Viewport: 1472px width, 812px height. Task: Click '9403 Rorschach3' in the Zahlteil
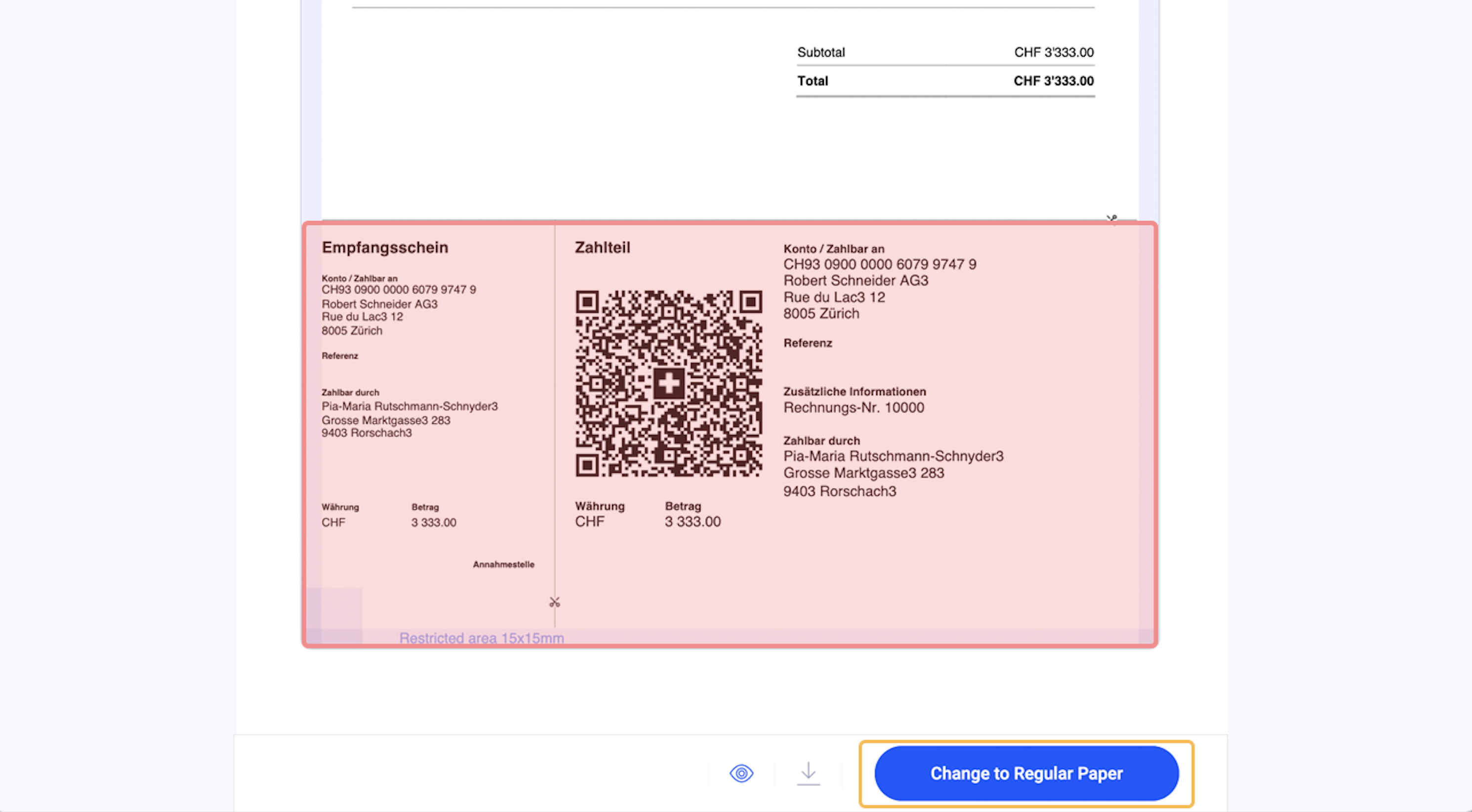coord(839,491)
